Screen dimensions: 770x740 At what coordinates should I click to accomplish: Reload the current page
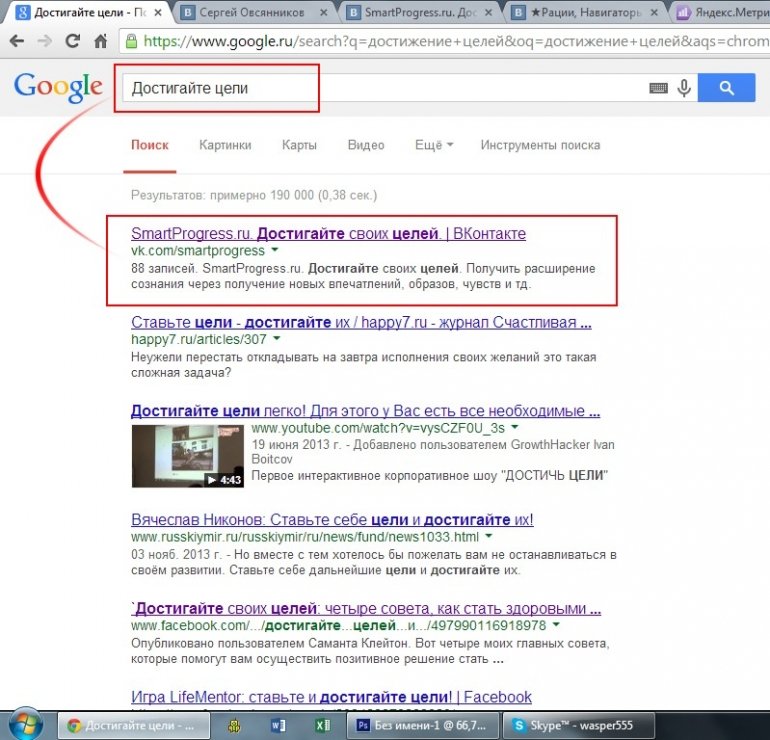coord(72,42)
